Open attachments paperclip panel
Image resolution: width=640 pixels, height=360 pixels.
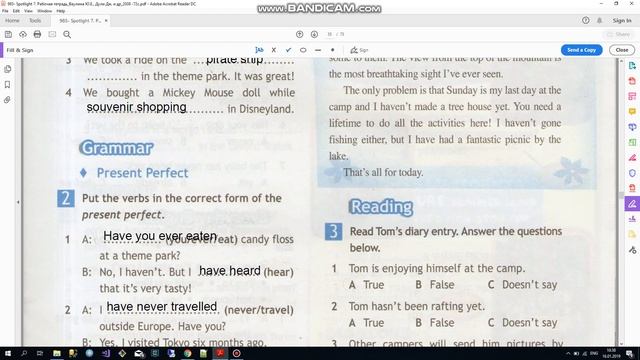tap(7, 100)
